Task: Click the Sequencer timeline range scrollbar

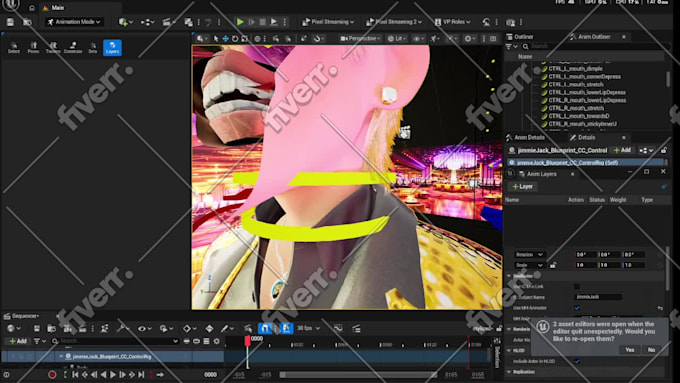Action: (x=358, y=374)
